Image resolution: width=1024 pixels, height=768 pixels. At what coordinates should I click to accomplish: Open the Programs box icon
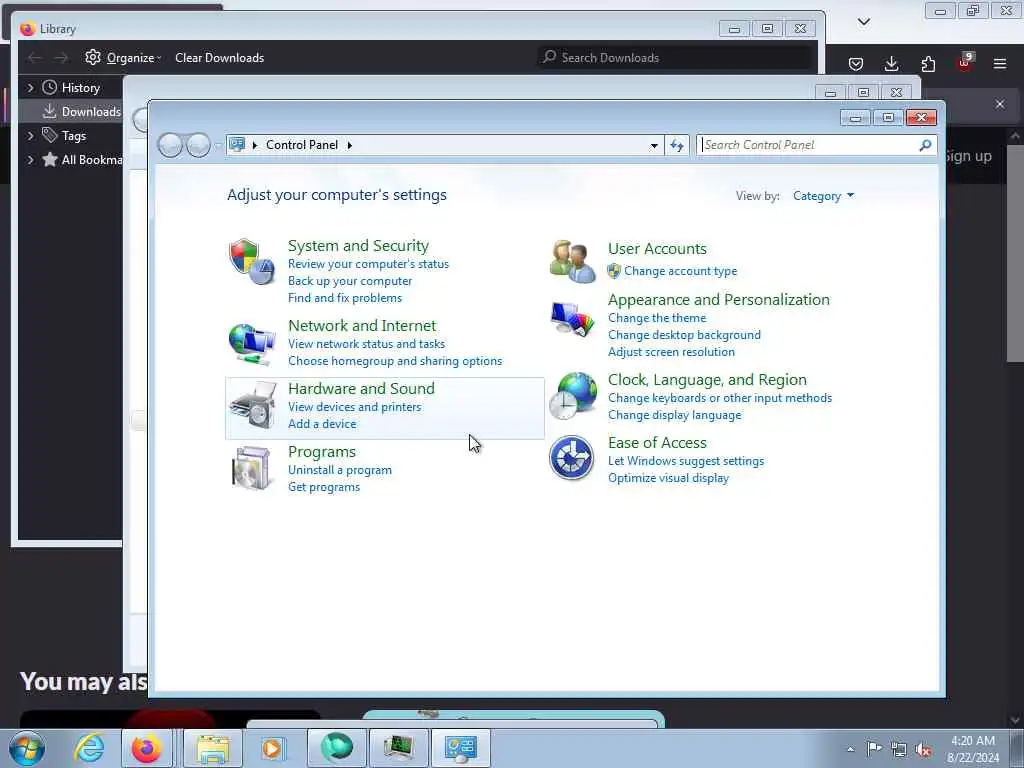pyautogui.click(x=251, y=468)
